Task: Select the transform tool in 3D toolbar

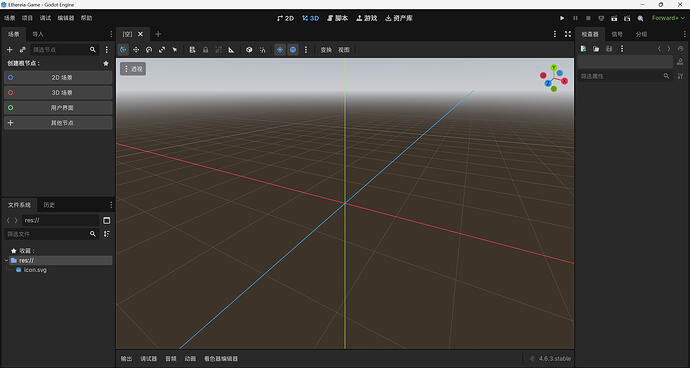Action: [123, 50]
